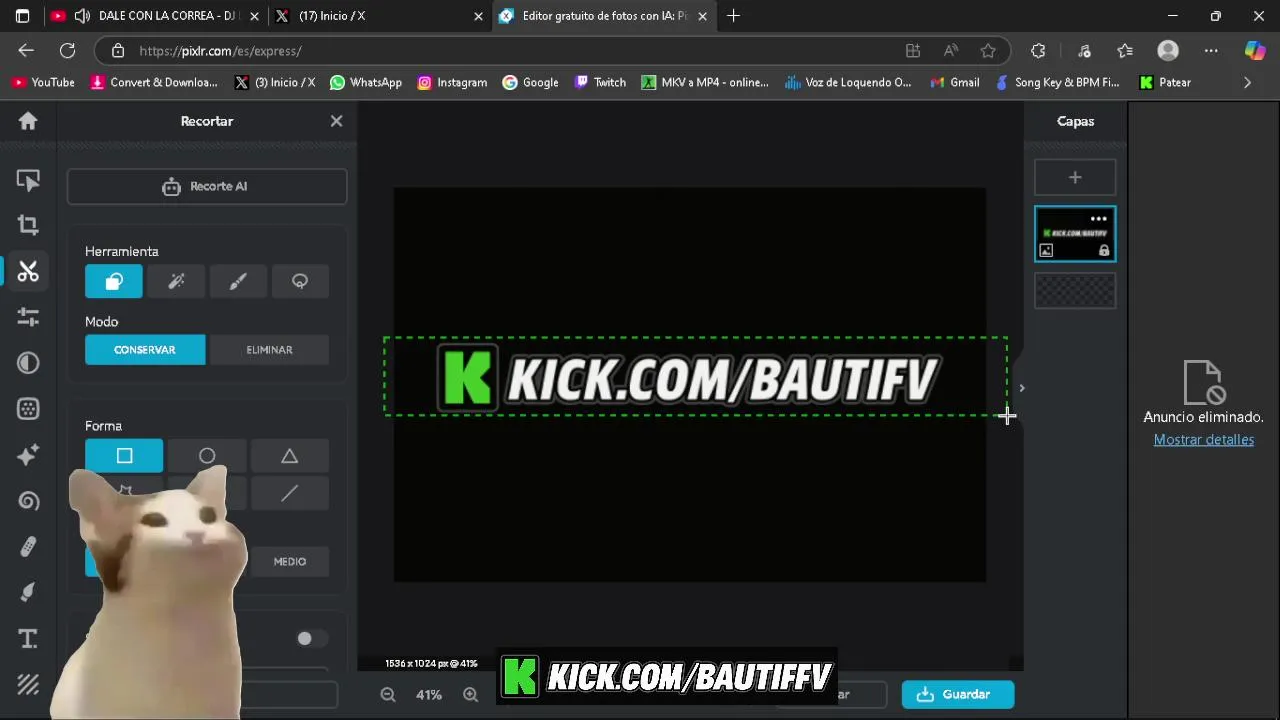Open the Adjust sliders tool in sidebar
This screenshot has height=720, width=1280.
[x=28, y=317]
